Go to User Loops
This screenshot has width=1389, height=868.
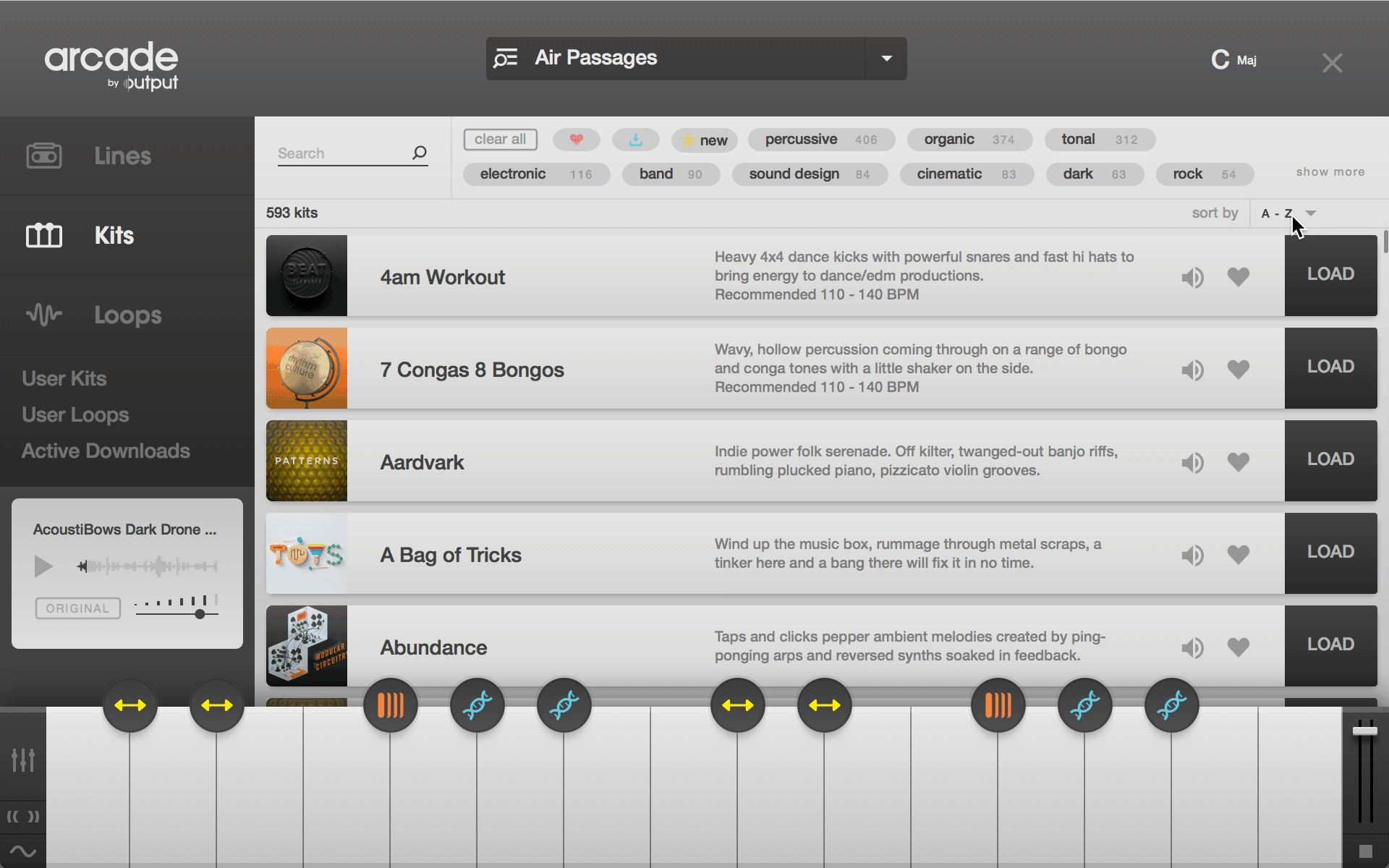(75, 414)
